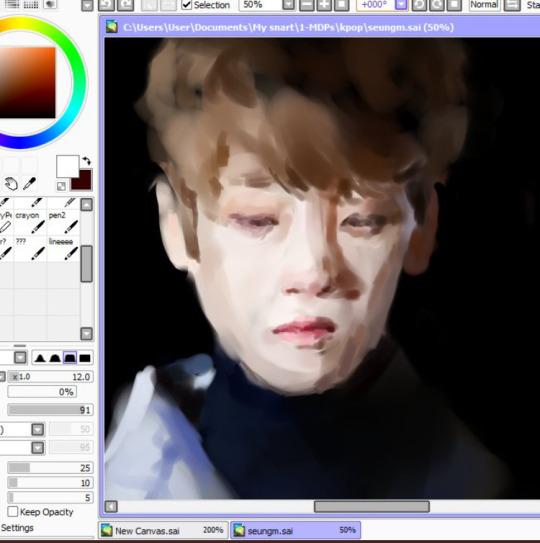Select the highlighted third brush edge shape
Screen dimensions: 540x543
pos(70,358)
